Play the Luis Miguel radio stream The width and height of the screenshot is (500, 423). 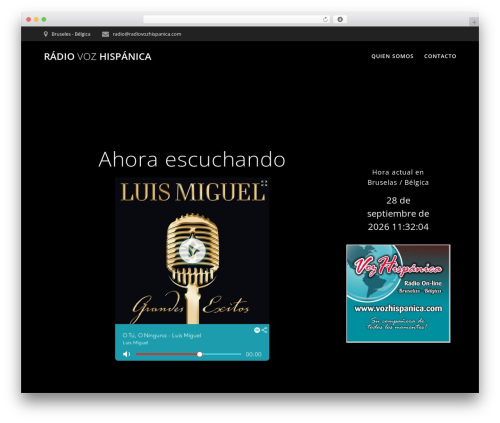coord(192,251)
